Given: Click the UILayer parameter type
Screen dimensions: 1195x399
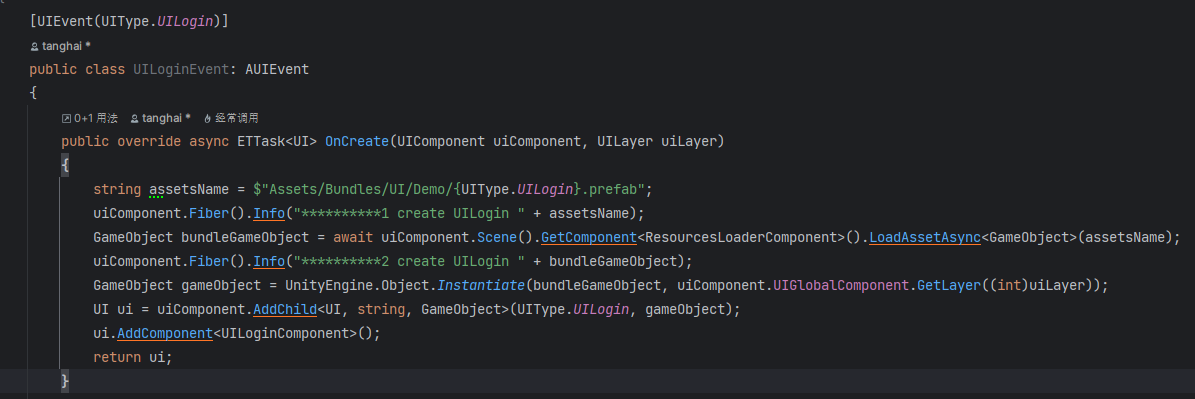Looking at the screenshot, I should (x=624, y=142).
